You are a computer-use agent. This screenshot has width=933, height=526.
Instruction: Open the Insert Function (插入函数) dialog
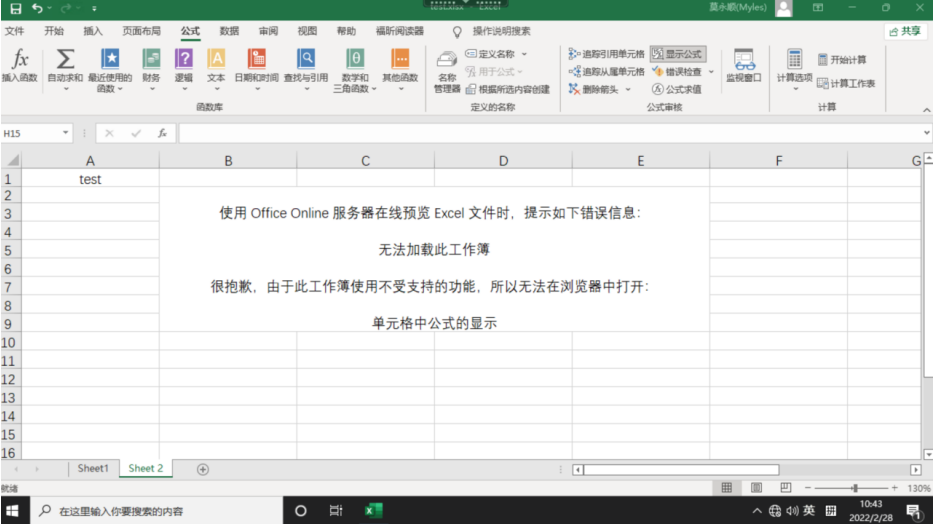[x=20, y=65]
